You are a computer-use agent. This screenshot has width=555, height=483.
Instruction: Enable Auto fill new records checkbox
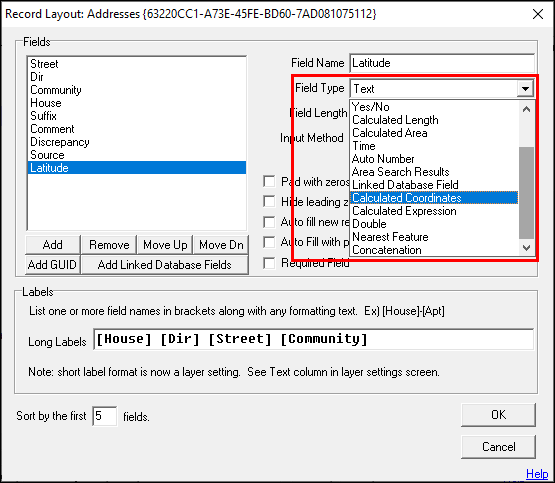(269, 222)
